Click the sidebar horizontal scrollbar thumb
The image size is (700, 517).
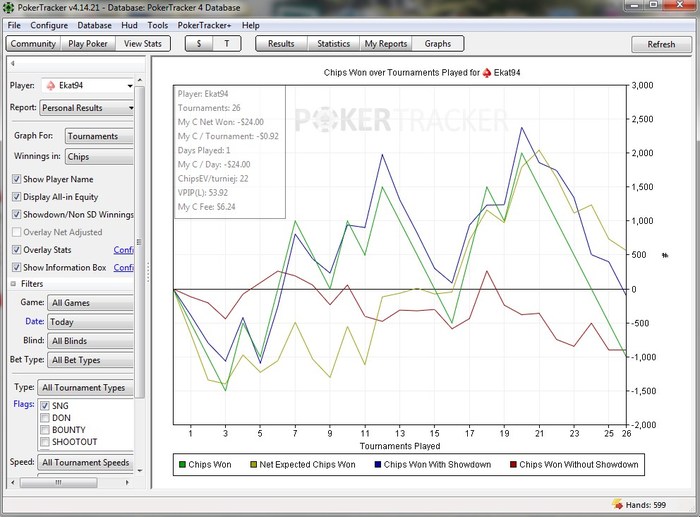pos(59,482)
